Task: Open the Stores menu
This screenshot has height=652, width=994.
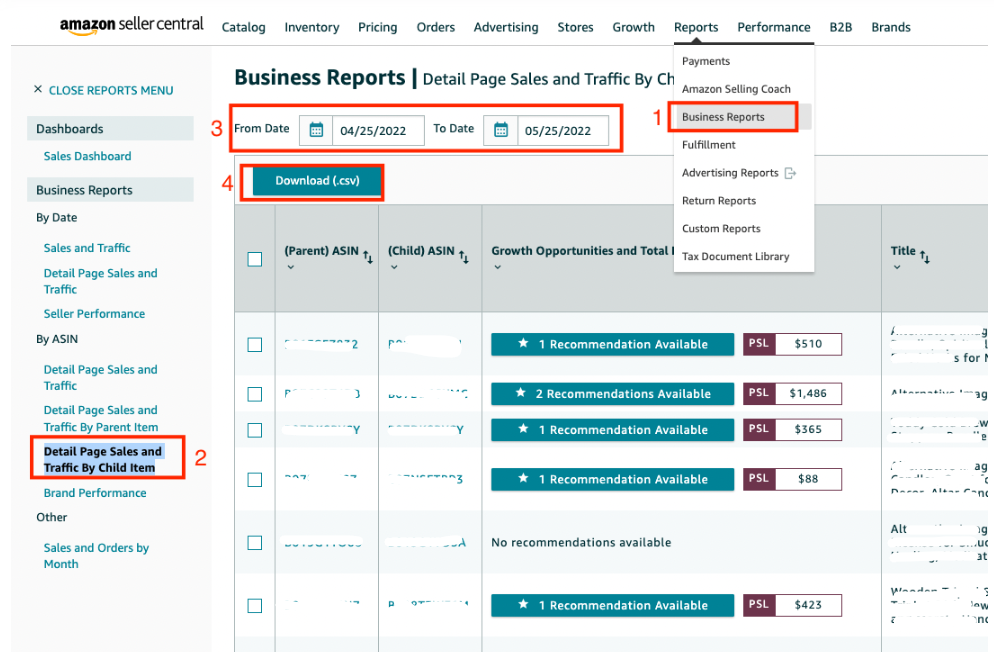Action: click(x=576, y=27)
